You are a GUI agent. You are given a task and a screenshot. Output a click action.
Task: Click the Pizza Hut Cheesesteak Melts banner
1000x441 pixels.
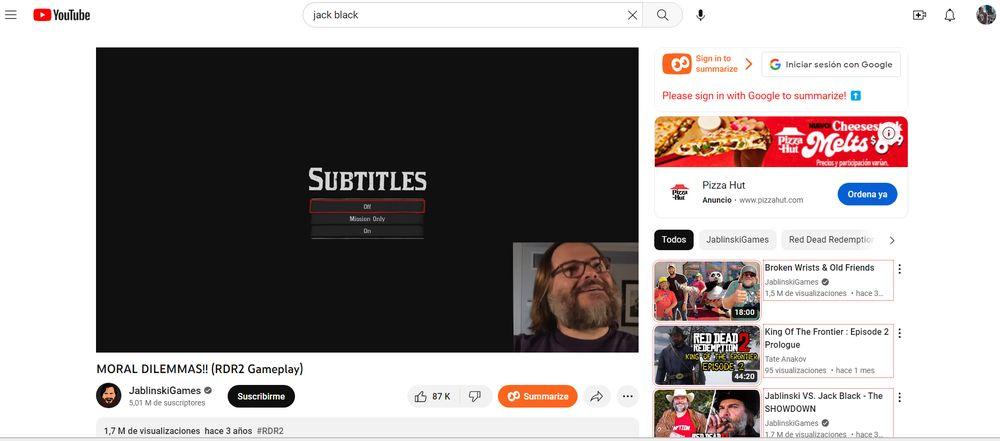click(781, 142)
